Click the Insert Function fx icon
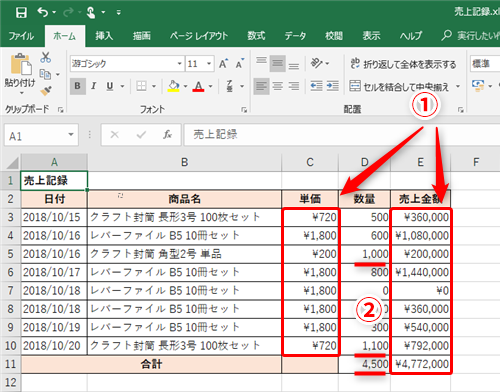 (167, 135)
